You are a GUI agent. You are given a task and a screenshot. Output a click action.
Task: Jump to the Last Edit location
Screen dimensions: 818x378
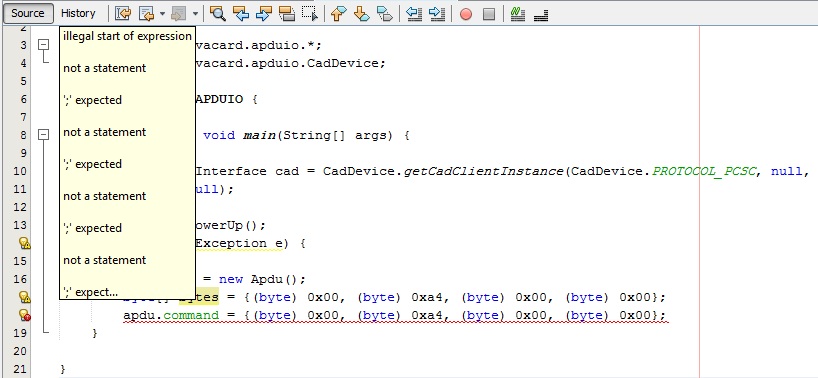(123, 14)
